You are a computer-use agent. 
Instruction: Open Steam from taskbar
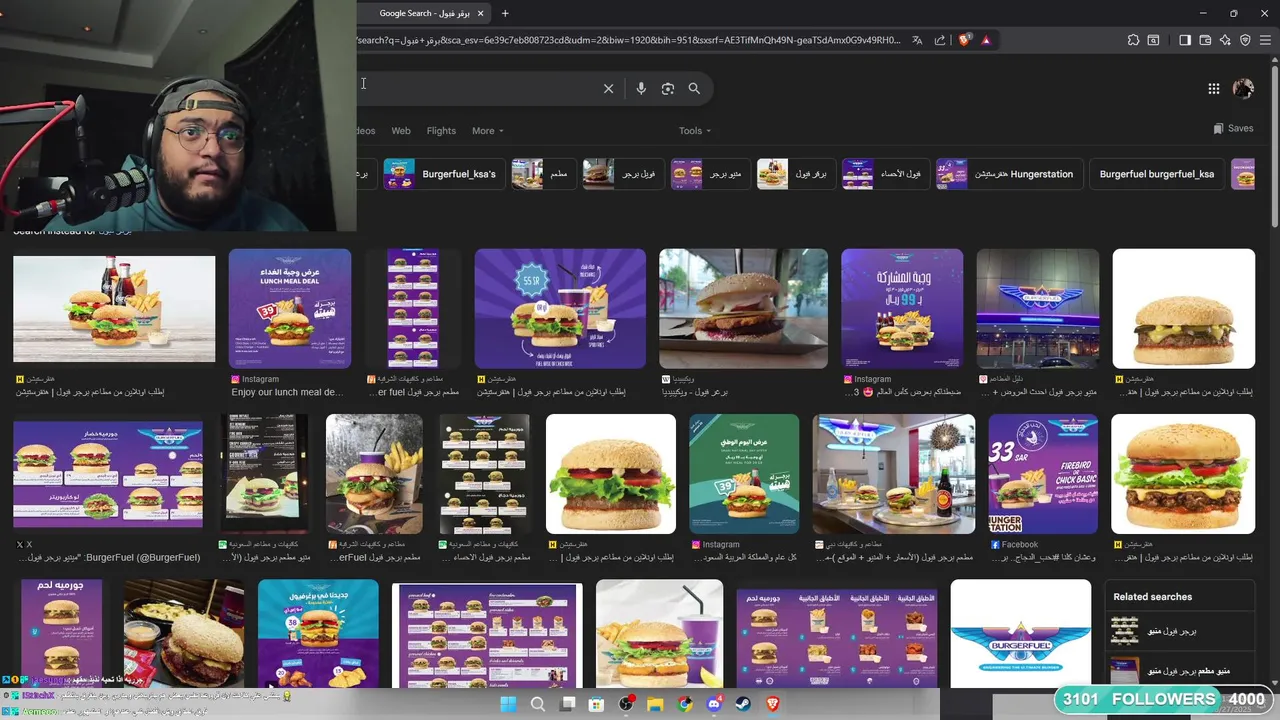(743, 704)
